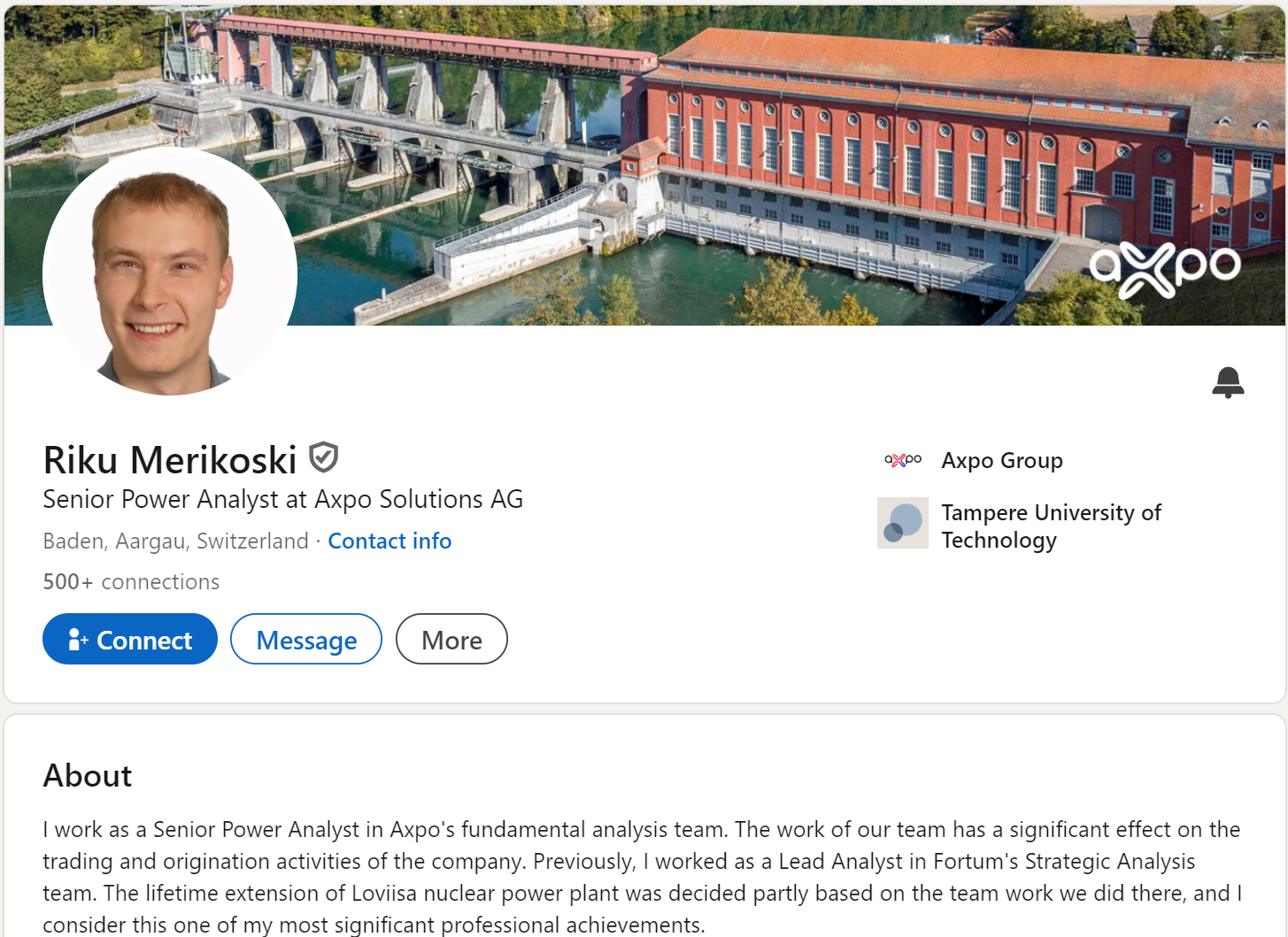Click the name Riku Merikoski
Viewport: 1288px width, 937px height.
point(170,460)
